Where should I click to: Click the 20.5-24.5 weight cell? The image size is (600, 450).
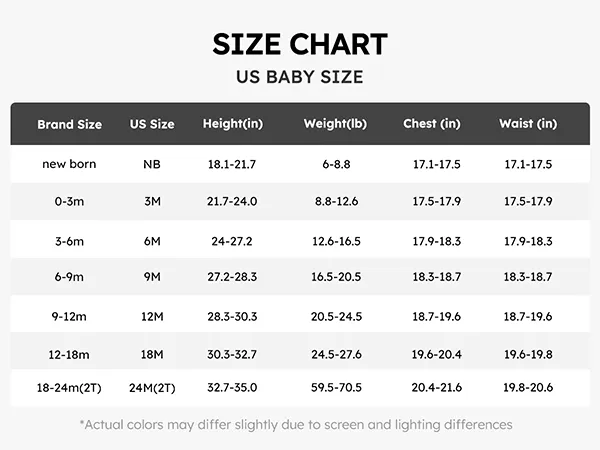click(335, 317)
